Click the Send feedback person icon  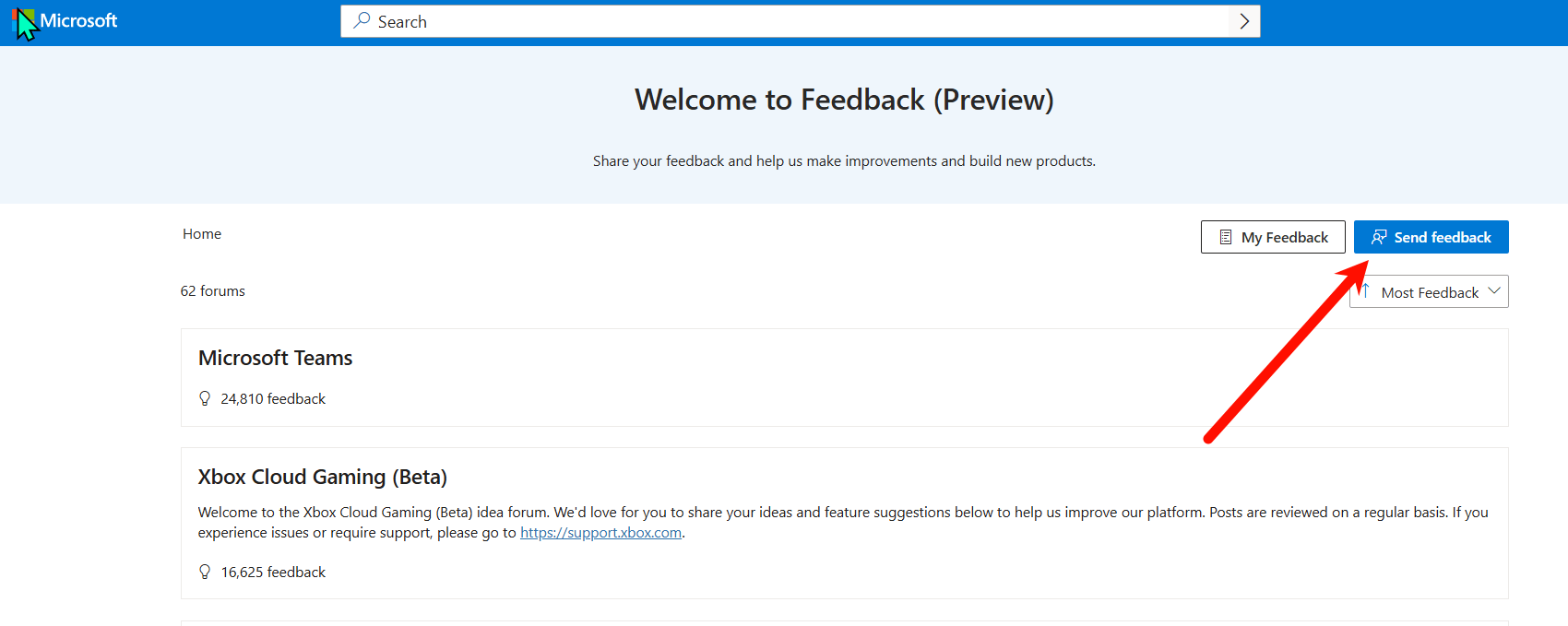click(1379, 237)
